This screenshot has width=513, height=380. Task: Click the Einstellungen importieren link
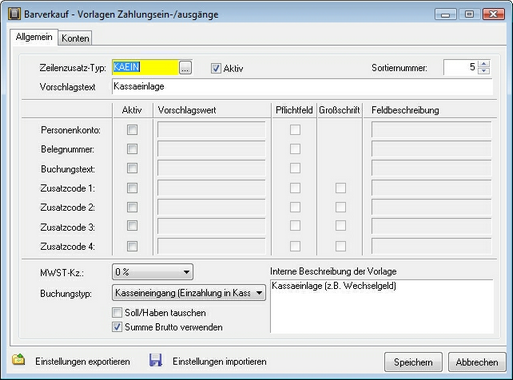[x=219, y=361]
